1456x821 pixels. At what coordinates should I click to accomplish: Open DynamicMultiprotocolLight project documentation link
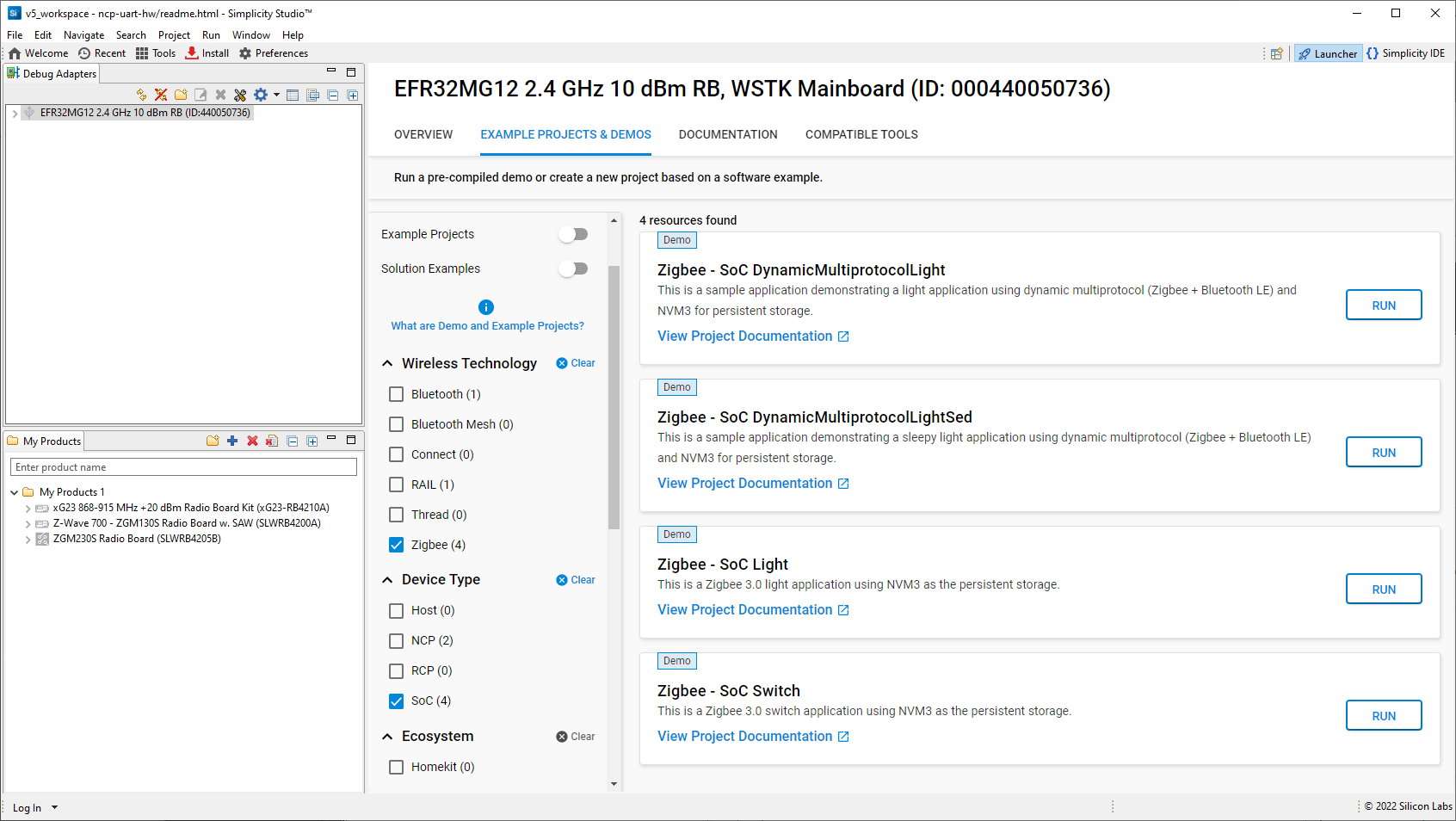pyautogui.click(x=745, y=336)
